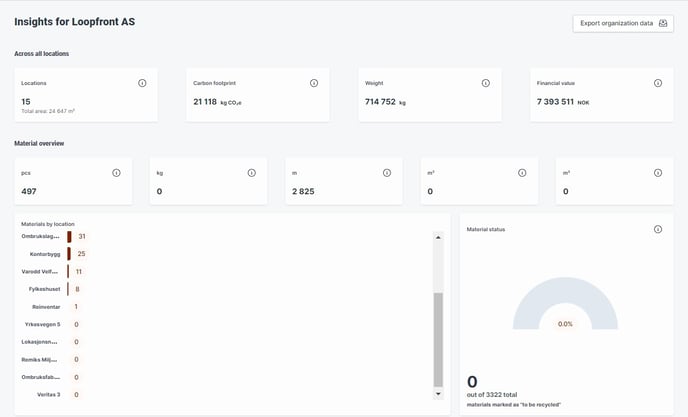
Task: Click the Materials by location scrollbar thumb
Action: (x=438, y=339)
